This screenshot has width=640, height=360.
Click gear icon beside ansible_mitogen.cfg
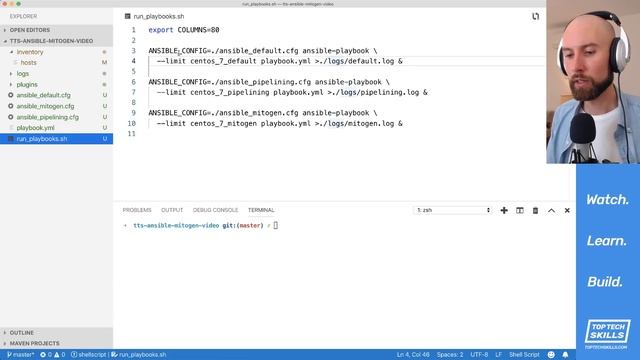coord(11,106)
